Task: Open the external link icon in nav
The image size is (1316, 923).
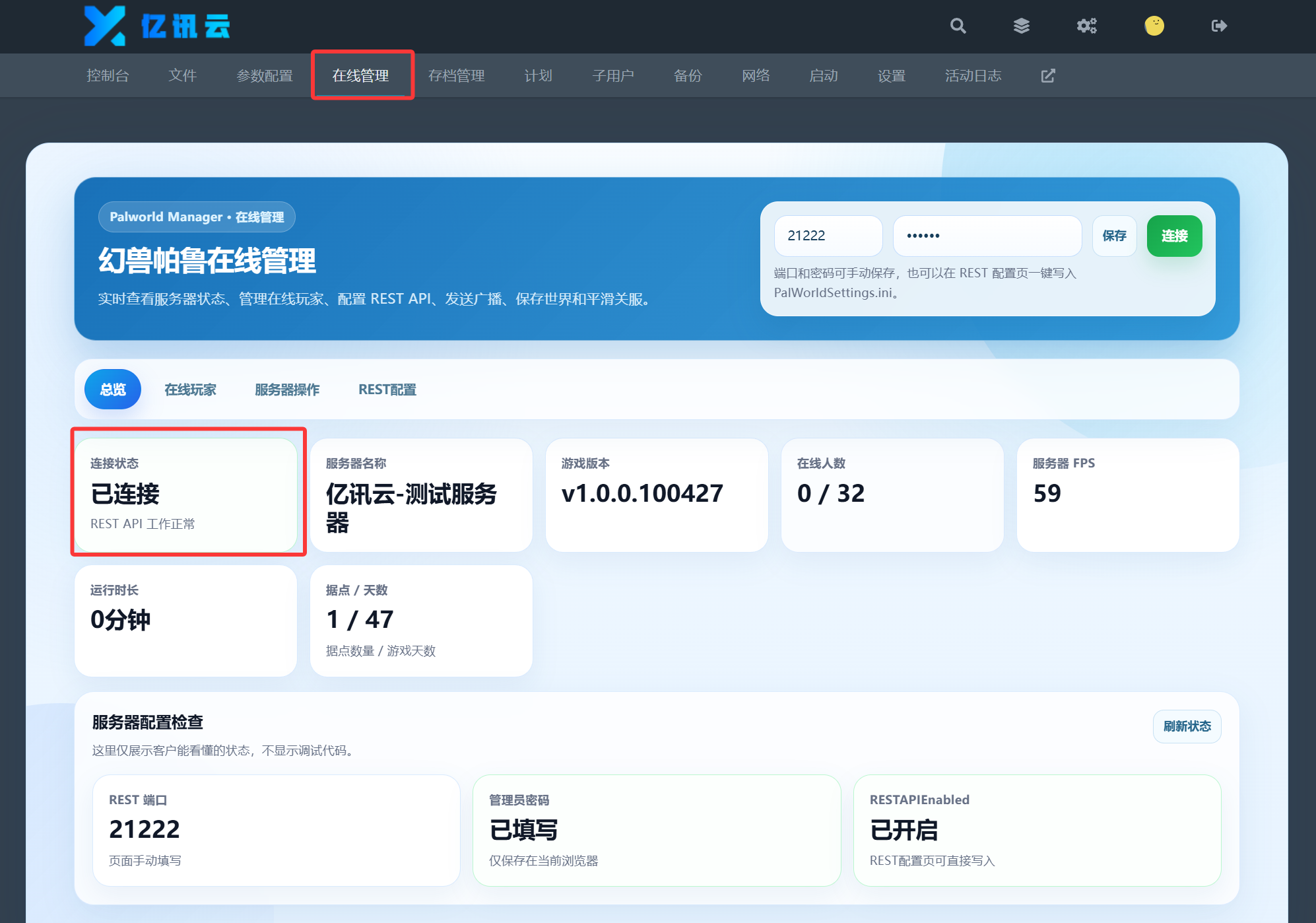Action: (x=1048, y=76)
